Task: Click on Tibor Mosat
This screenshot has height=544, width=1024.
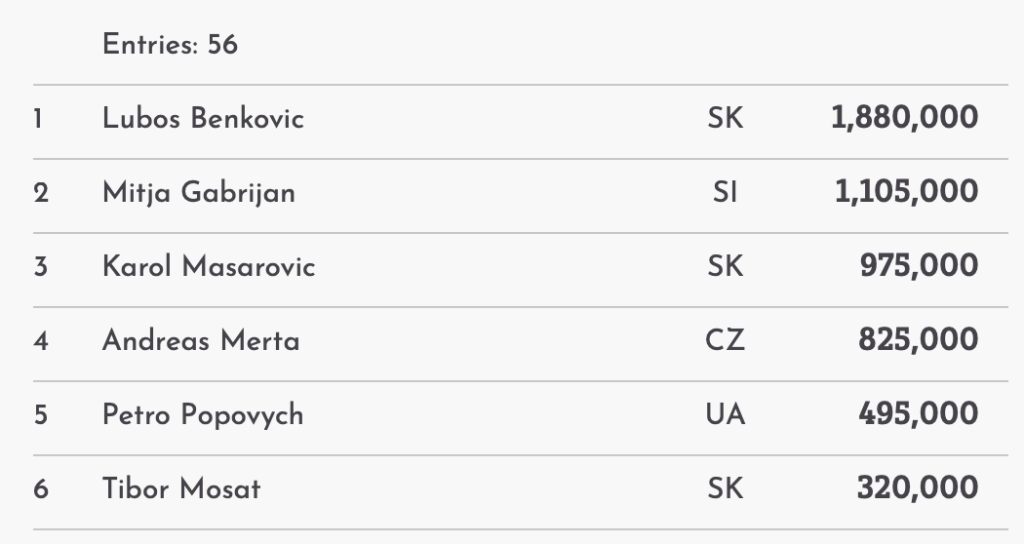Action: [x=181, y=489]
